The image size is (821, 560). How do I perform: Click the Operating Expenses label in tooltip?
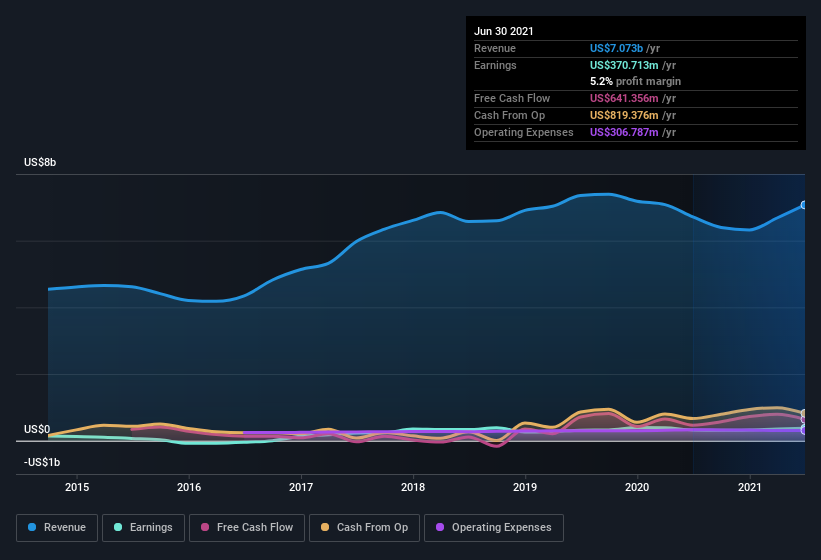[524, 132]
